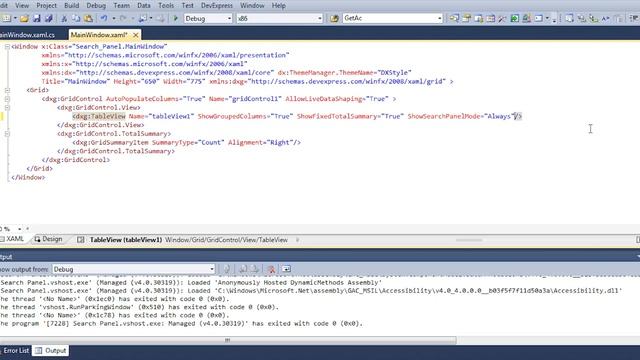Start debugging with green play arrow
The height and width of the screenshot is (360, 640).
pyautogui.click(x=176, y=18)
